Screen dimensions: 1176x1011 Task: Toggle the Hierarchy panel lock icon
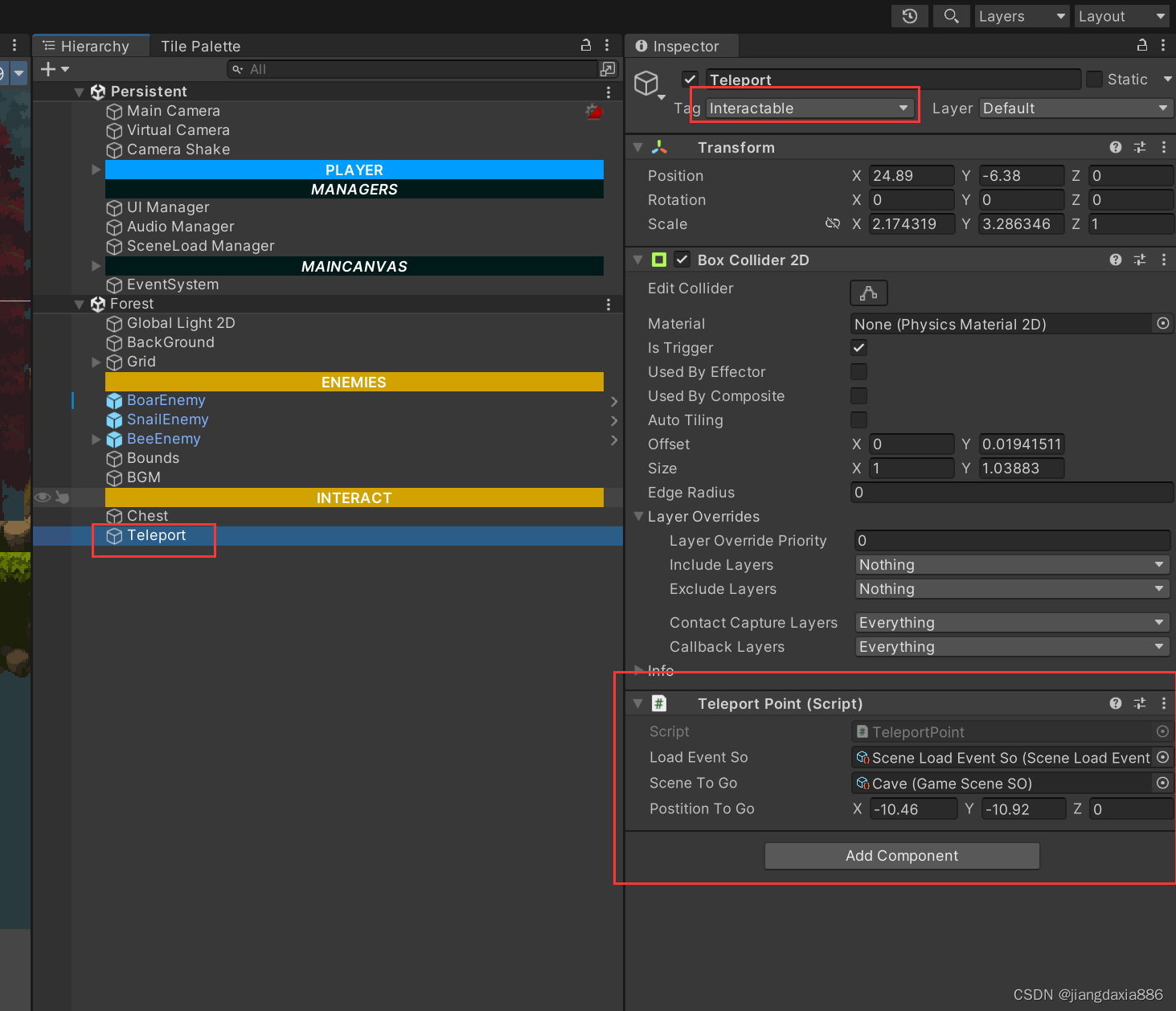tap(586, 46)
